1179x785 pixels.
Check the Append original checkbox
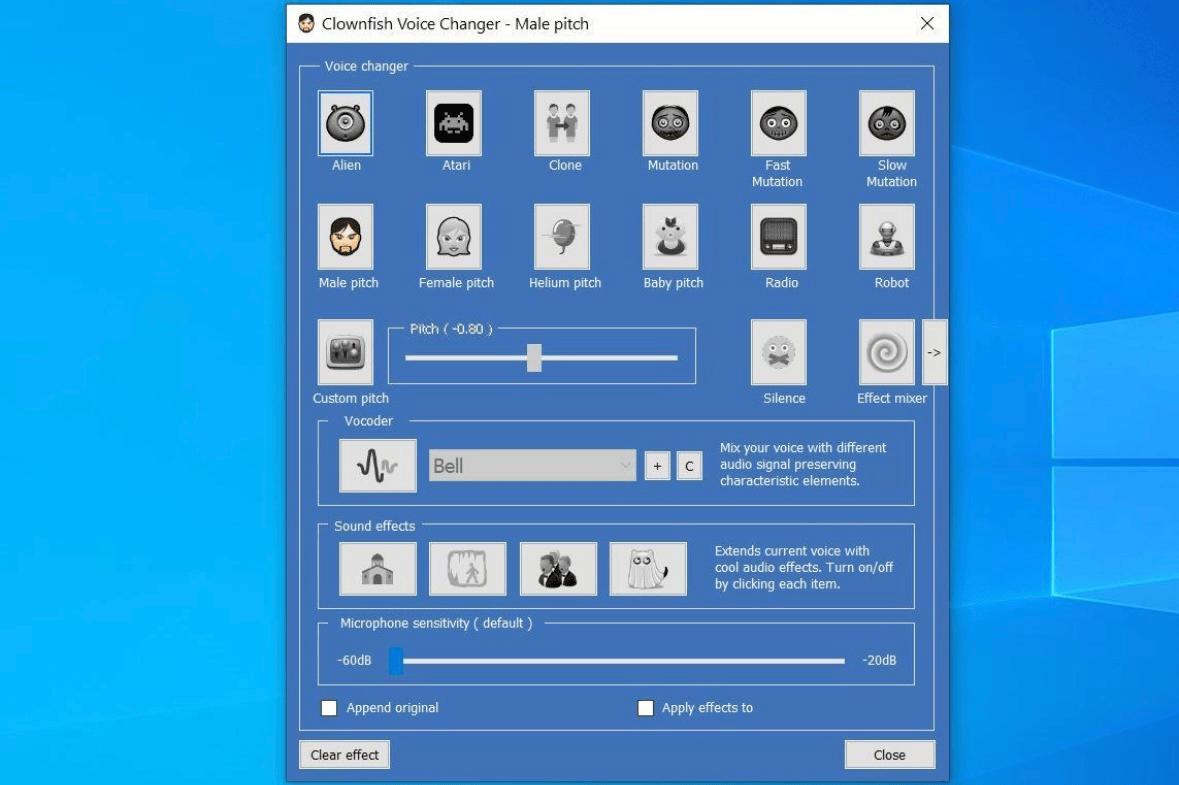point(329,708)
